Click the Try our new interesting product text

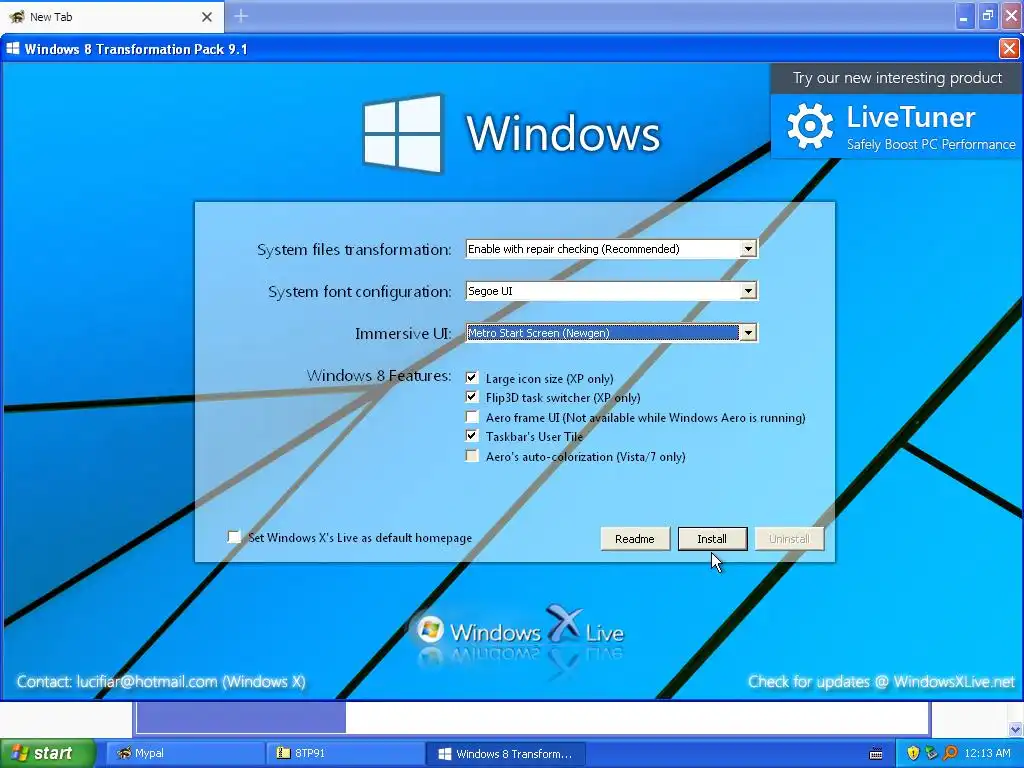[x=897, y=78]
